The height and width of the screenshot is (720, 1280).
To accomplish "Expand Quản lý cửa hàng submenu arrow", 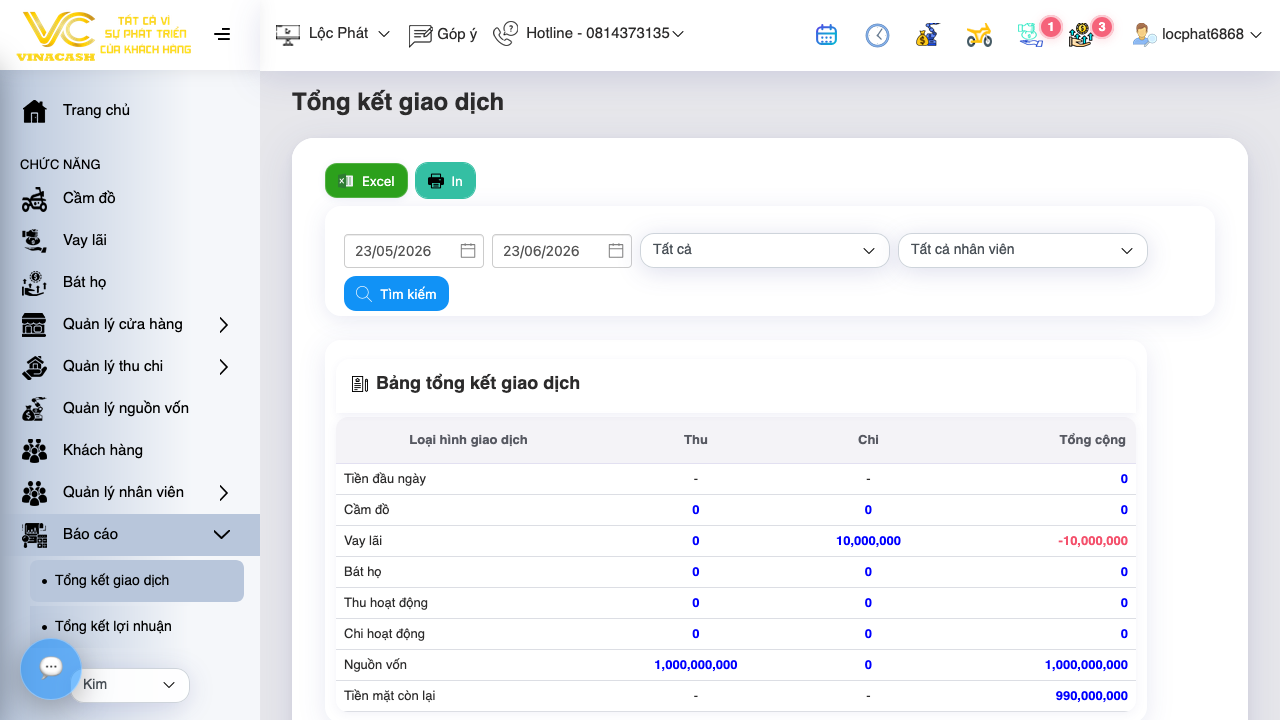I will (224, 324).
